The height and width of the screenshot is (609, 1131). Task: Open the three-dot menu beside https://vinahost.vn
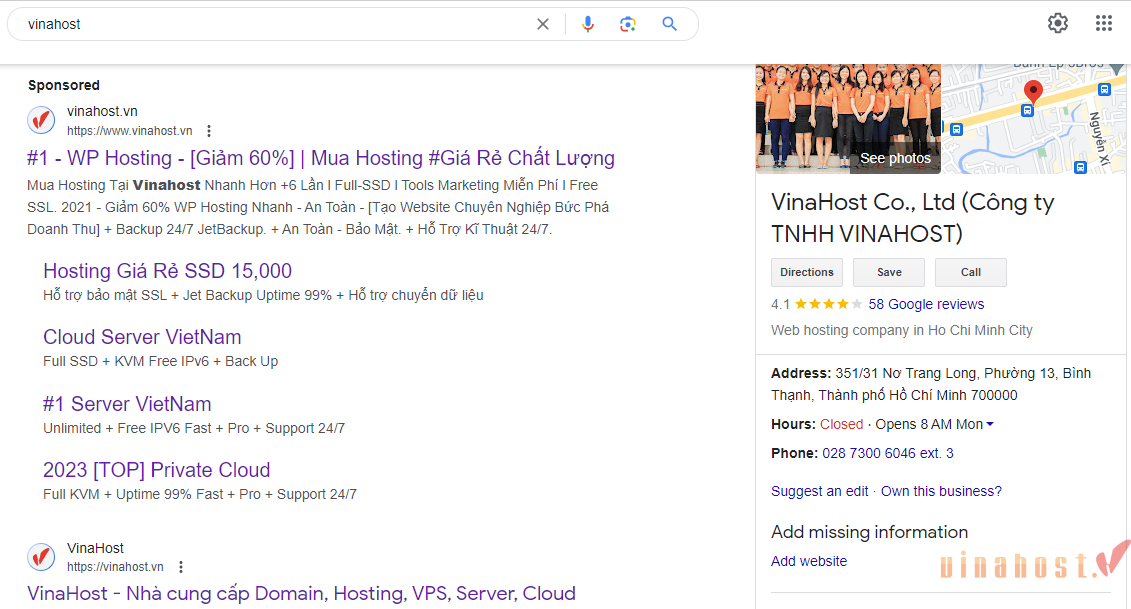(181, 567)
